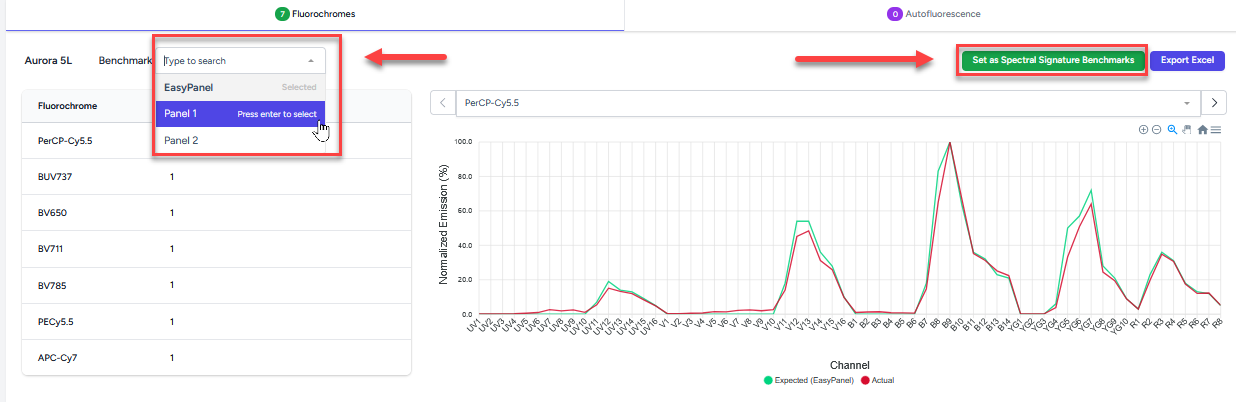Click Set as Spectral Signature Benchmarks
Image resolution: width=1236 pixels, height=402 pixels.
(x=1053, y=60)
